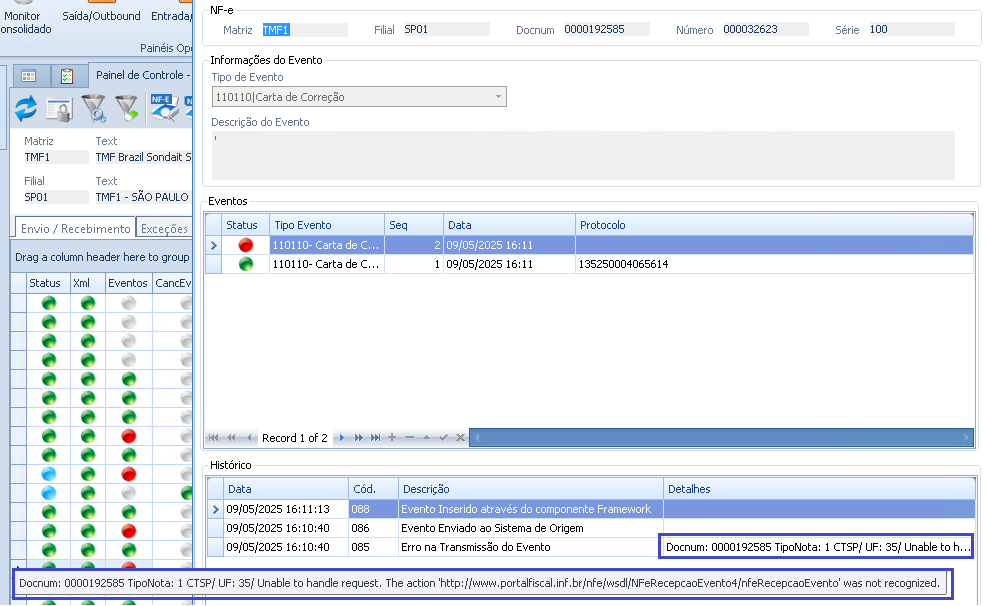Click the blue Refresh arrows icon
The width and height of the screenshot is (990, 606).
click(25, 108)
